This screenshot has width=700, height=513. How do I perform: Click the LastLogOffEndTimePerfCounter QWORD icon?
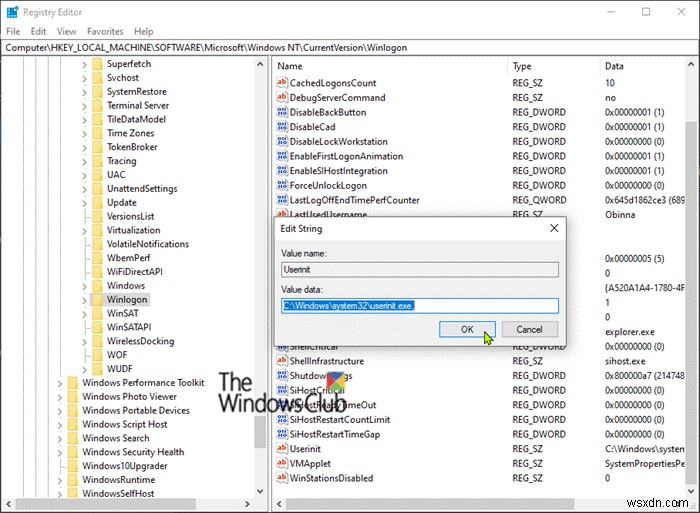coord(282,200)
